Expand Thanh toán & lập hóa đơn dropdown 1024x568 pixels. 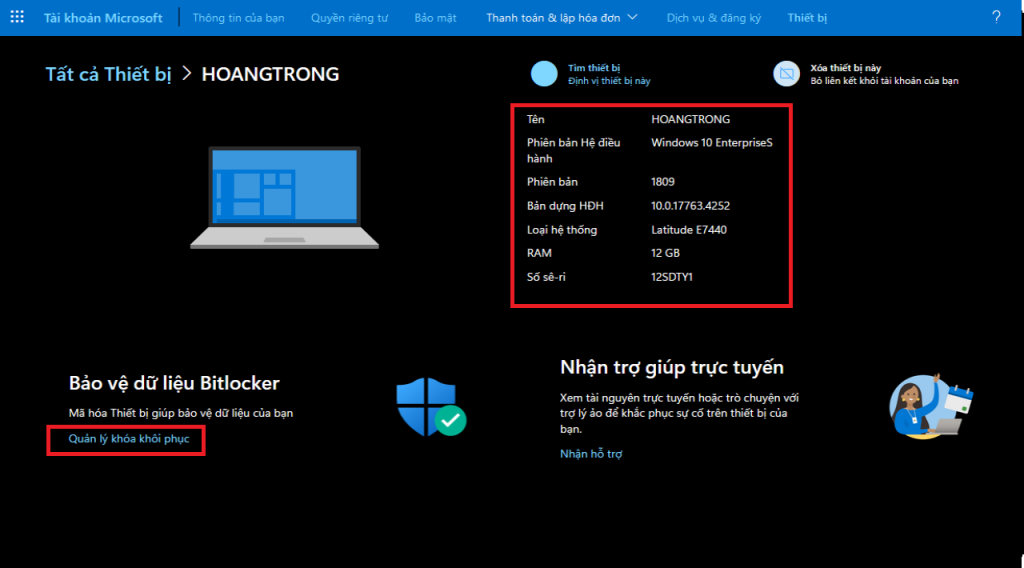pos(562,18)
